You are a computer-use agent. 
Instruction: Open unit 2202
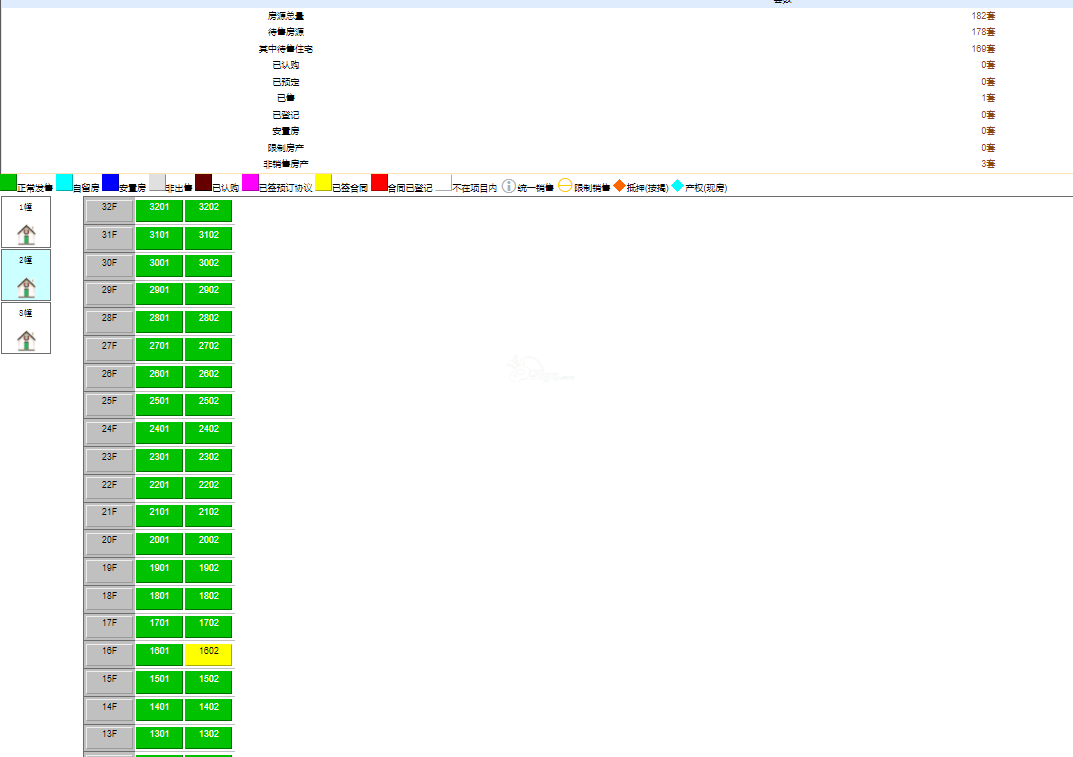coord(209,488)
